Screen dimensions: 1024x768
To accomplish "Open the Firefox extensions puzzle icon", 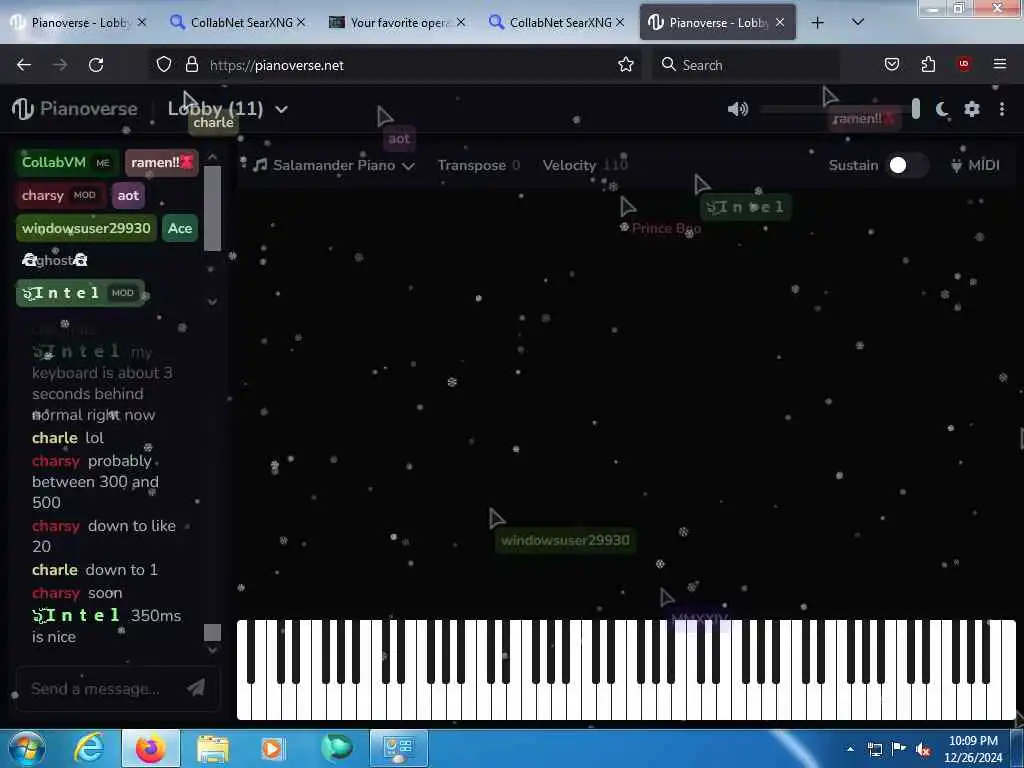I will (x=928, y=65).
